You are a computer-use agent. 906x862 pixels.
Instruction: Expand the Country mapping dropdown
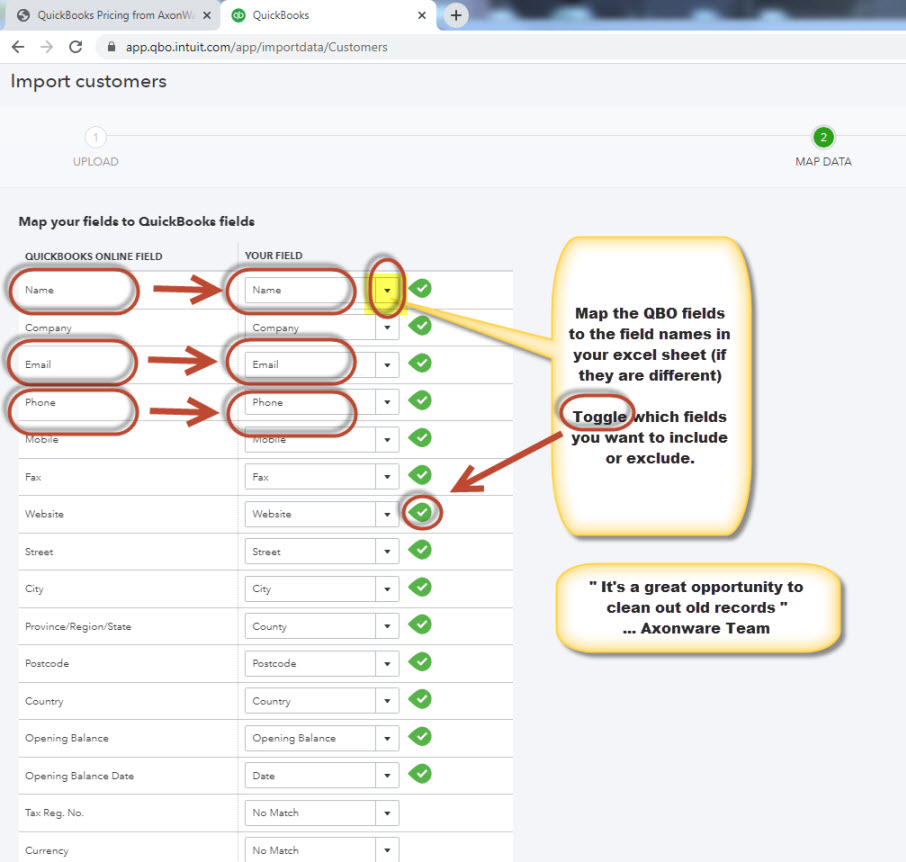(x=387, y=701)
